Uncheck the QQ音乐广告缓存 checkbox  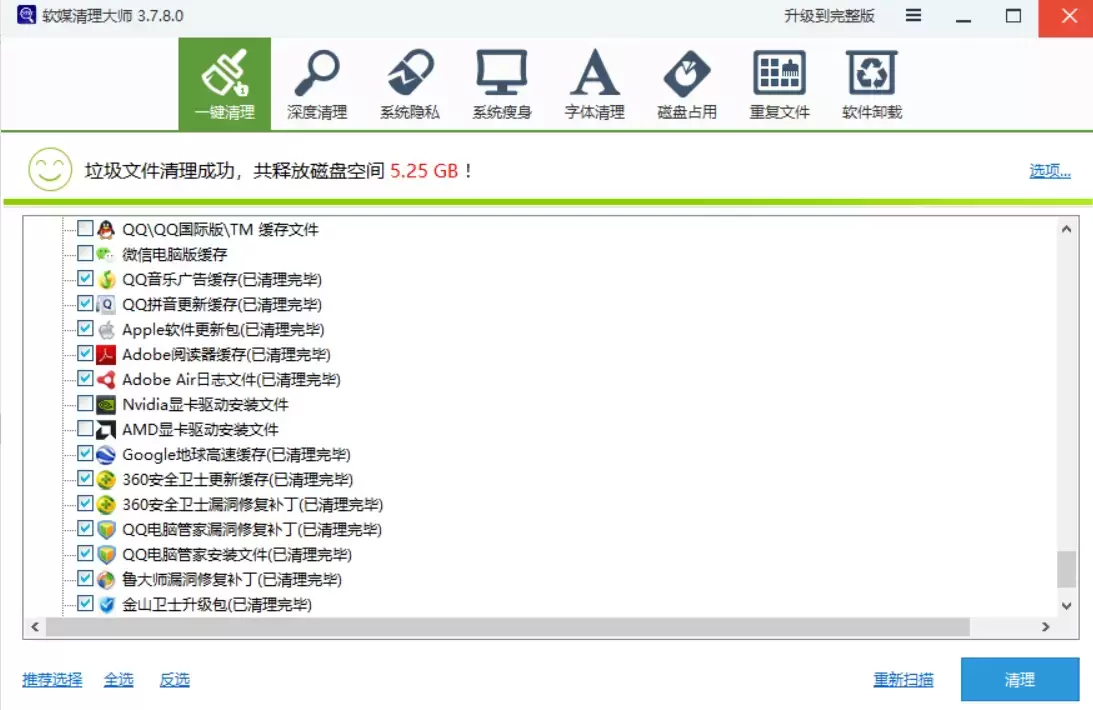click(x=85, y=278)
